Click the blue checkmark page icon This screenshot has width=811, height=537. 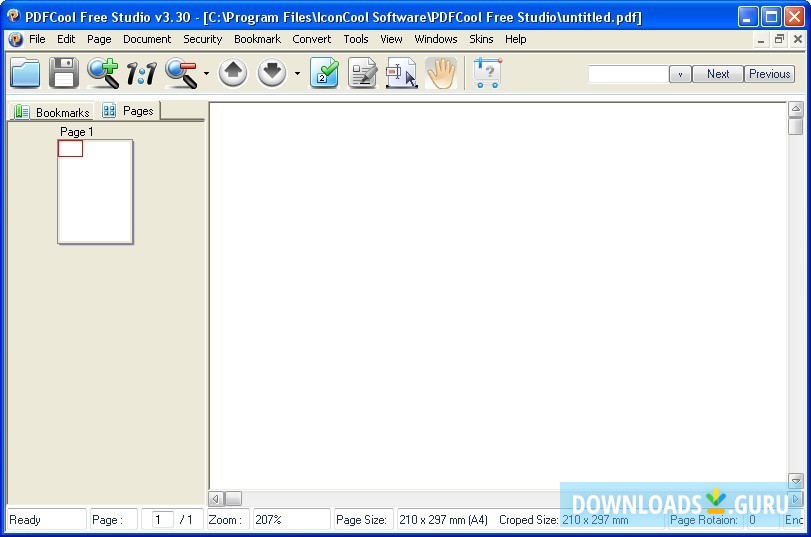pyautogui.click(x=324, y=73)
